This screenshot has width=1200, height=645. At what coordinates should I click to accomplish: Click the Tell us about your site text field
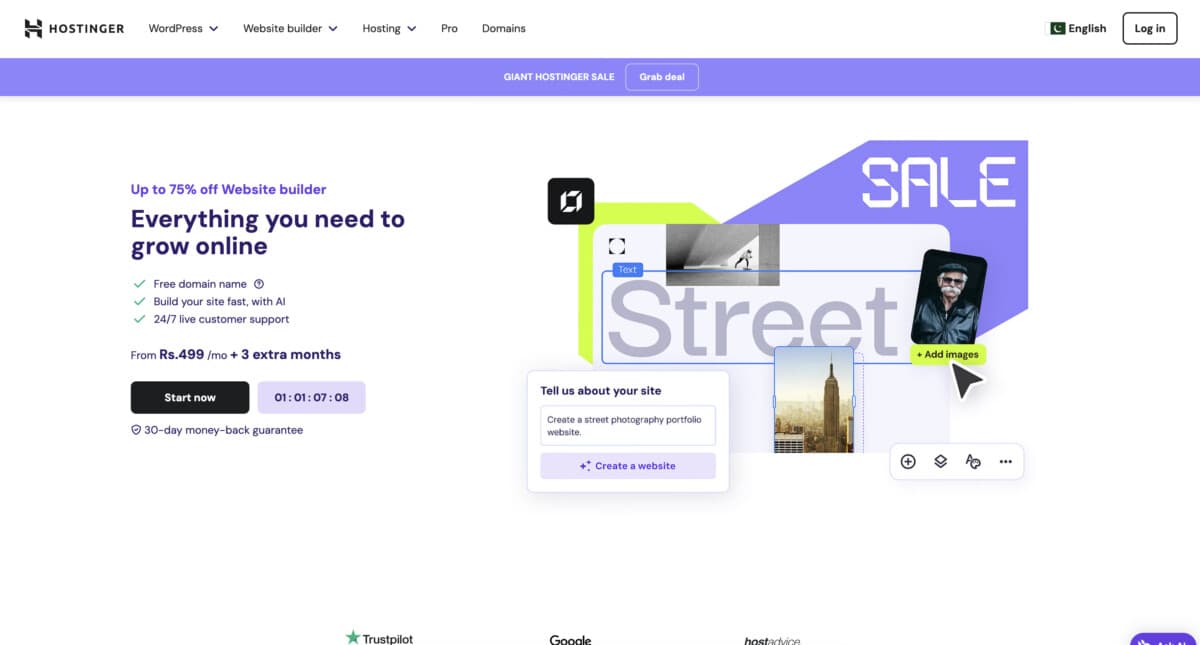tap(627, 426)
